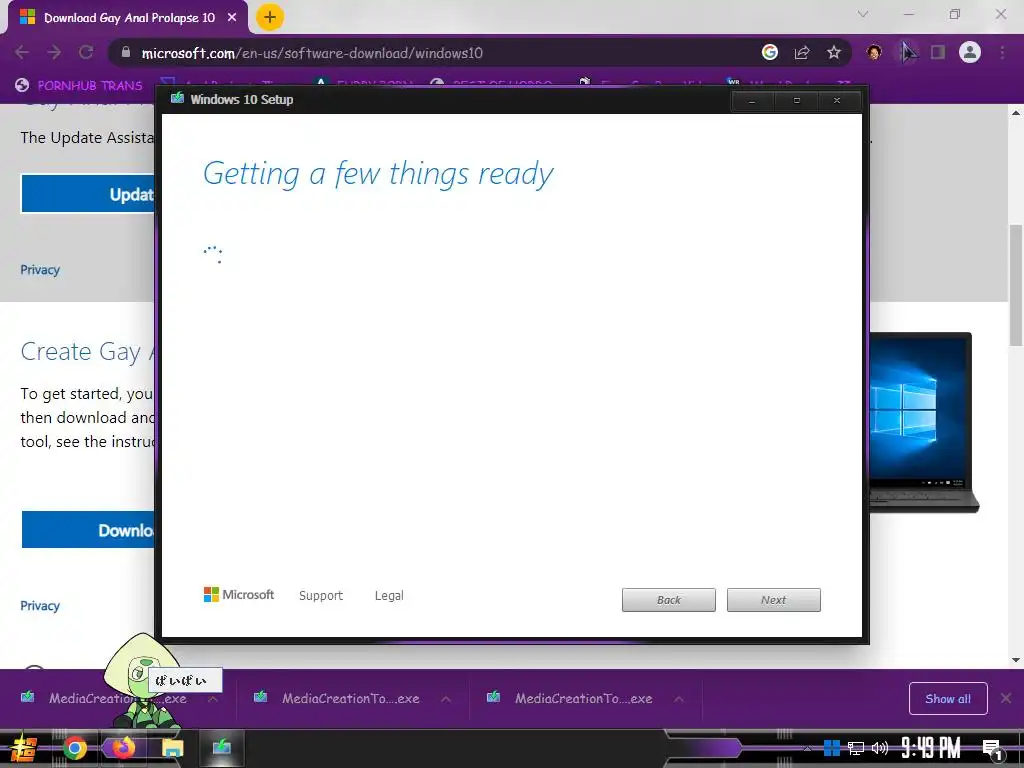The image size is (1024, 768).
Task: Click the page scrollbar thumb
Action: pos(1016,285)
